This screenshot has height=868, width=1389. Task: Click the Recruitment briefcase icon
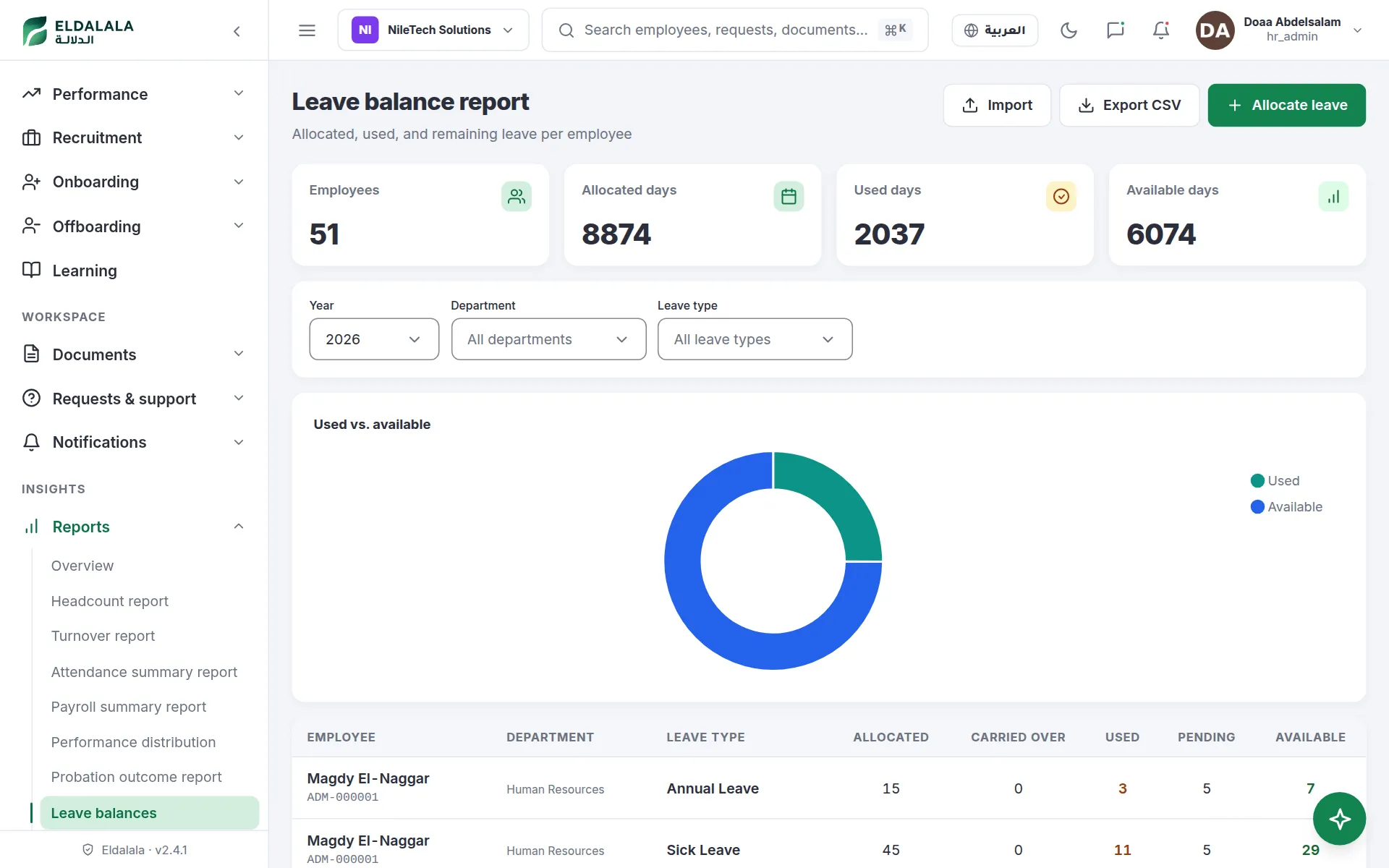pos(31,137)
